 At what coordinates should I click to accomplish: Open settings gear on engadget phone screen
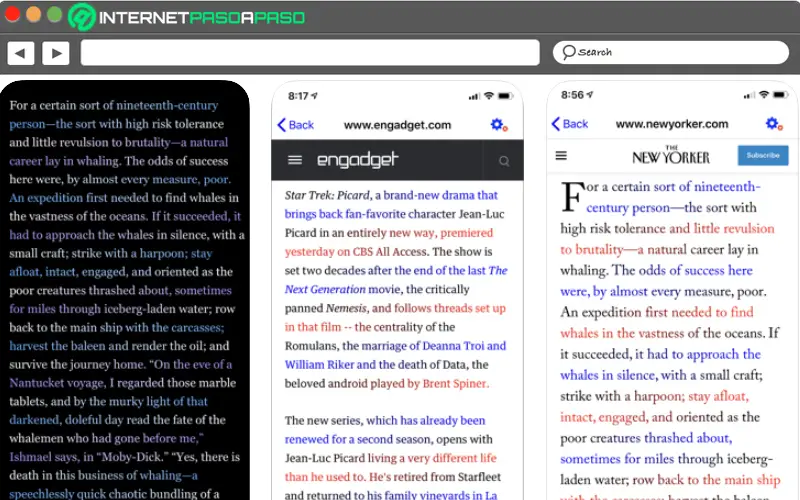click(498, 124)
